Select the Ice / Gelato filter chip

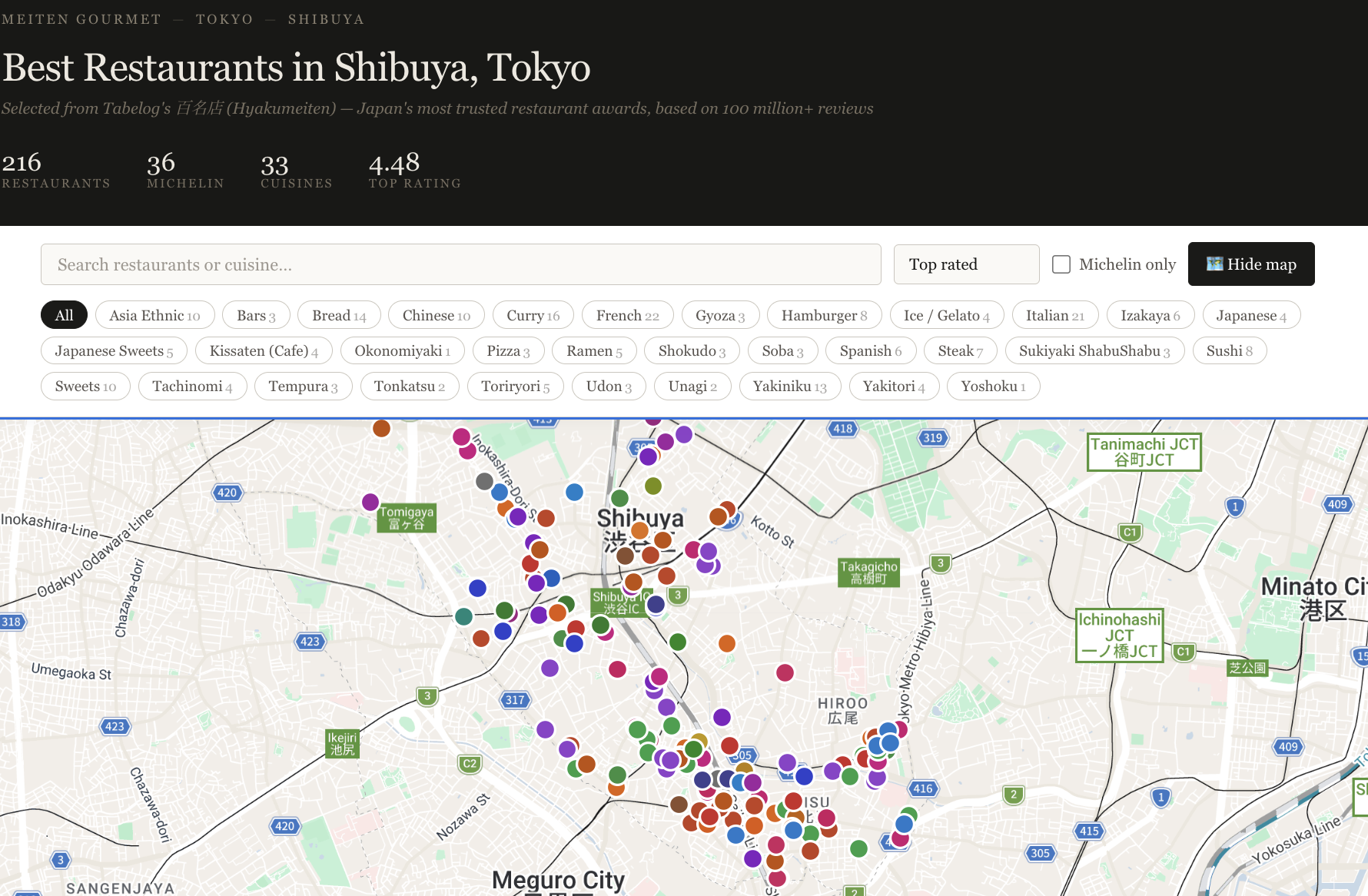pos(947,315)
